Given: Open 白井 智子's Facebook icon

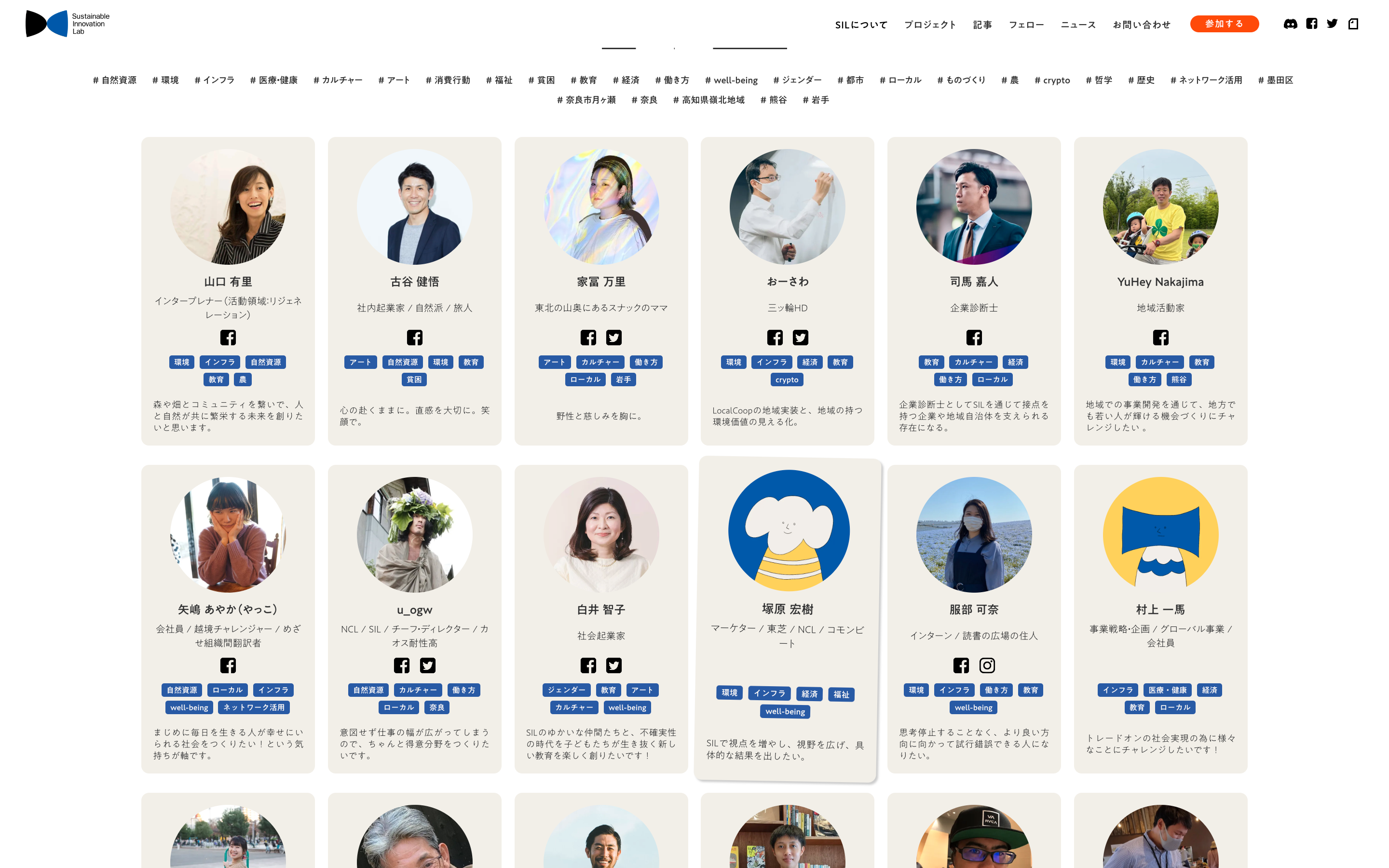Looking at the screenshot, I should tap(588, 665).
